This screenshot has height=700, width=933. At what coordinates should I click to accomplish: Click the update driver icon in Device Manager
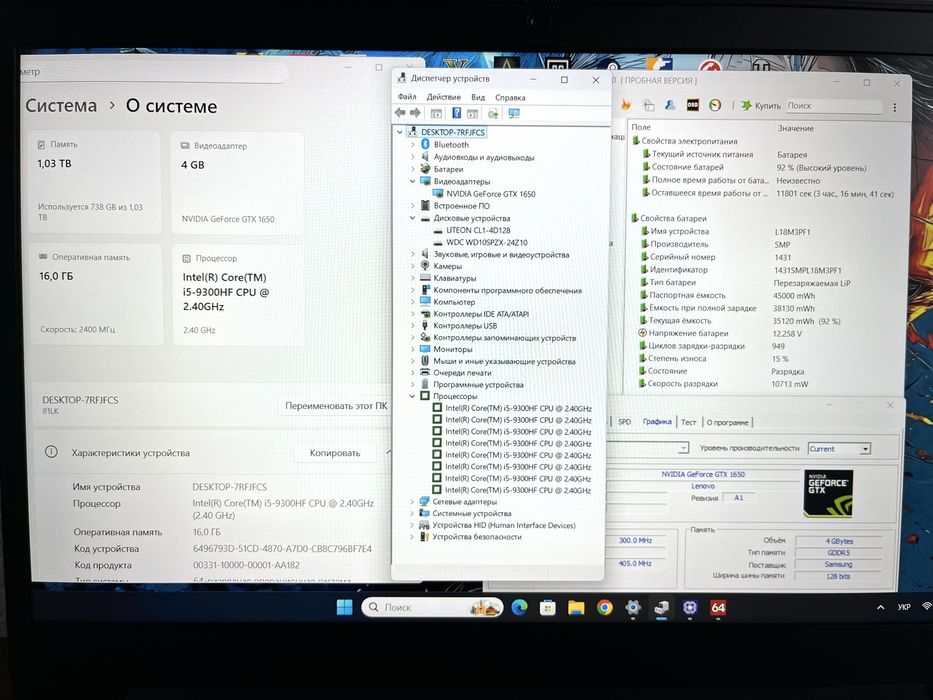pos(493,113)
